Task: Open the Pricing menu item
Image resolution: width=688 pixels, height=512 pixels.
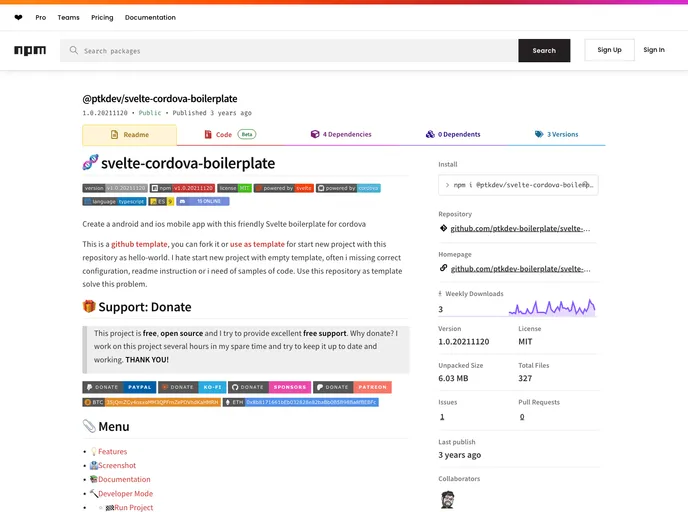Action: pos(102,18)
